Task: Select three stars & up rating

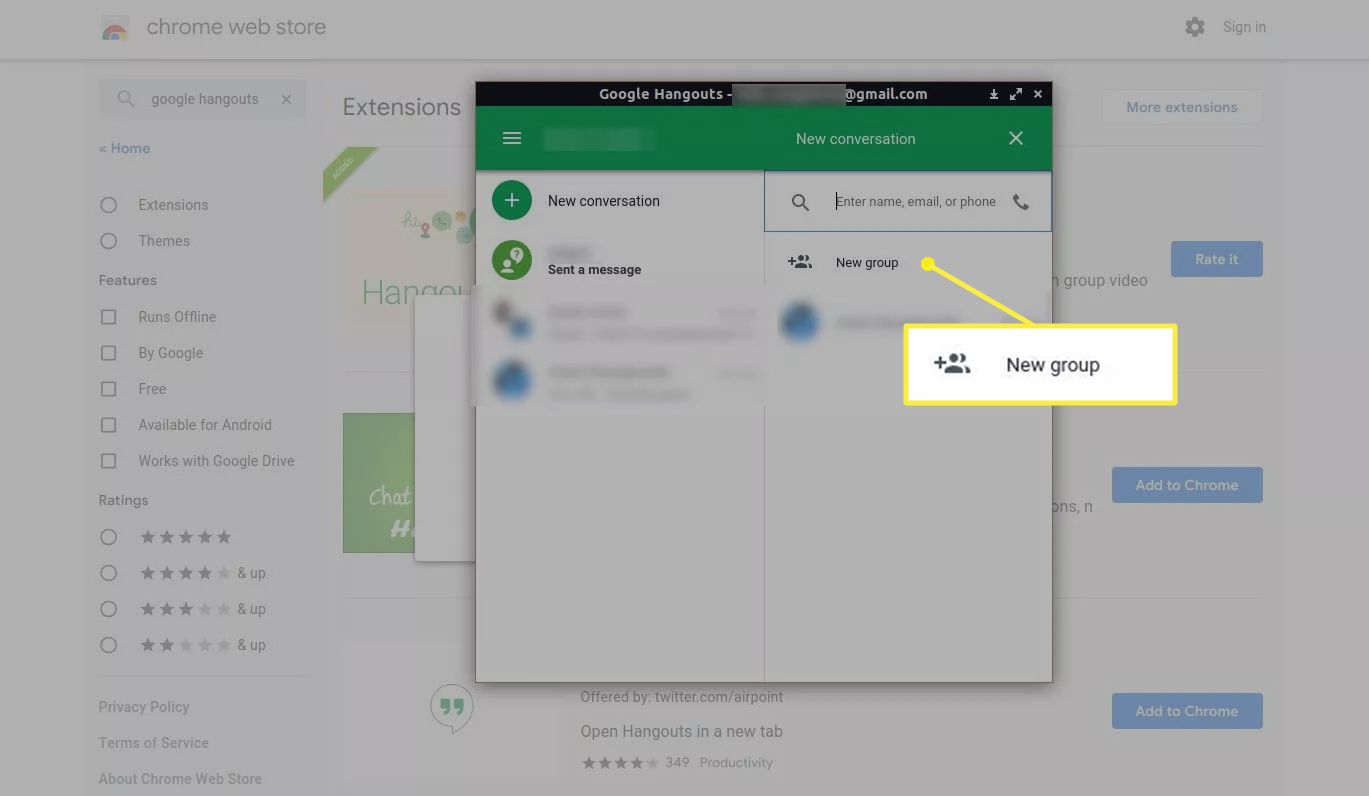Action: point(109,609)
